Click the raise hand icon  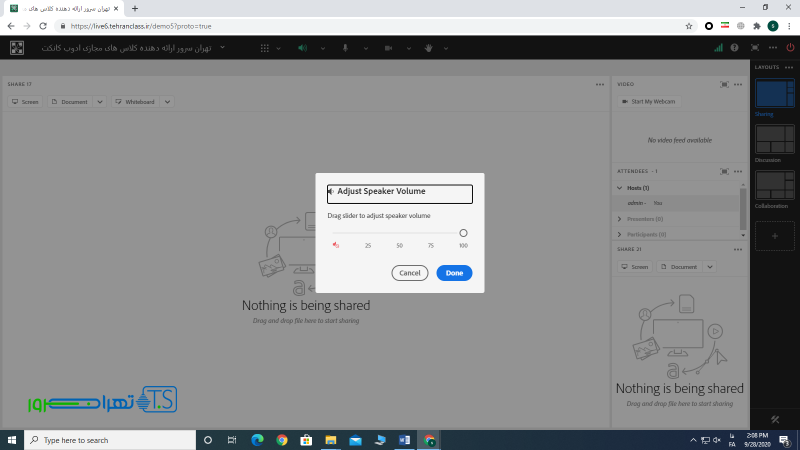point(428,47)
